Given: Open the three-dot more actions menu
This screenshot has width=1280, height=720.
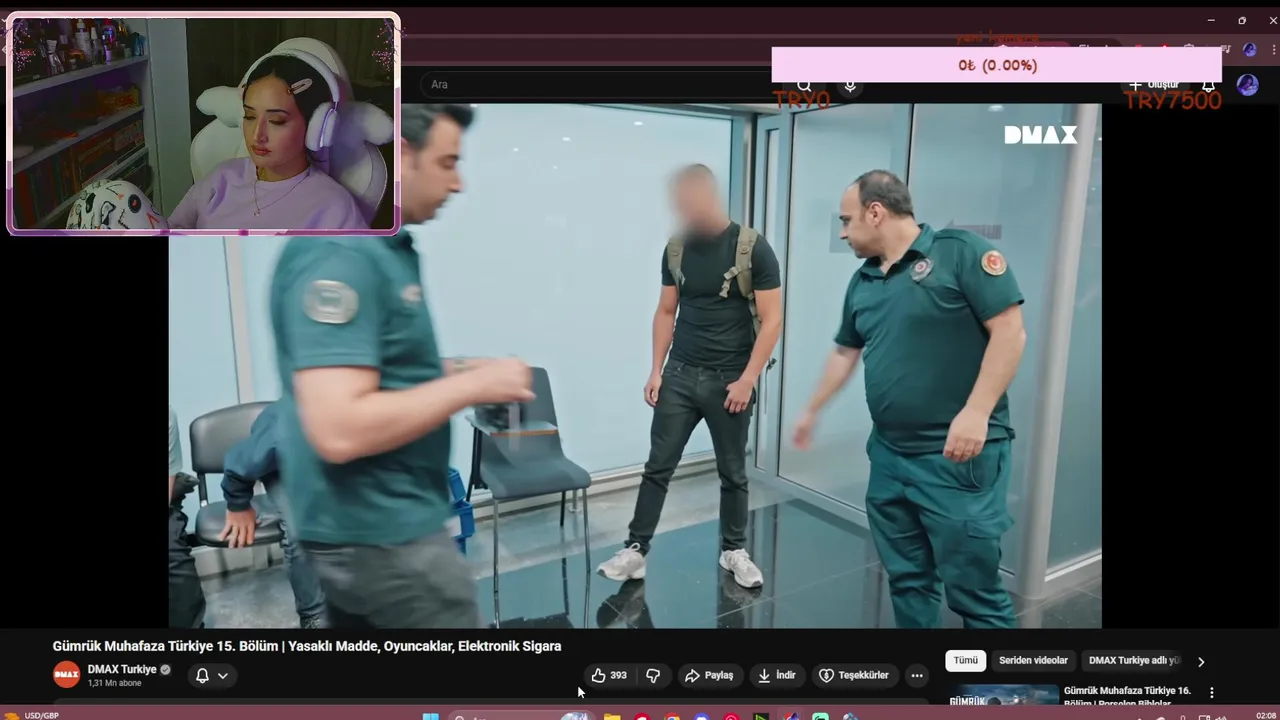Looking at the screenshot, I should tap(917, 676).
